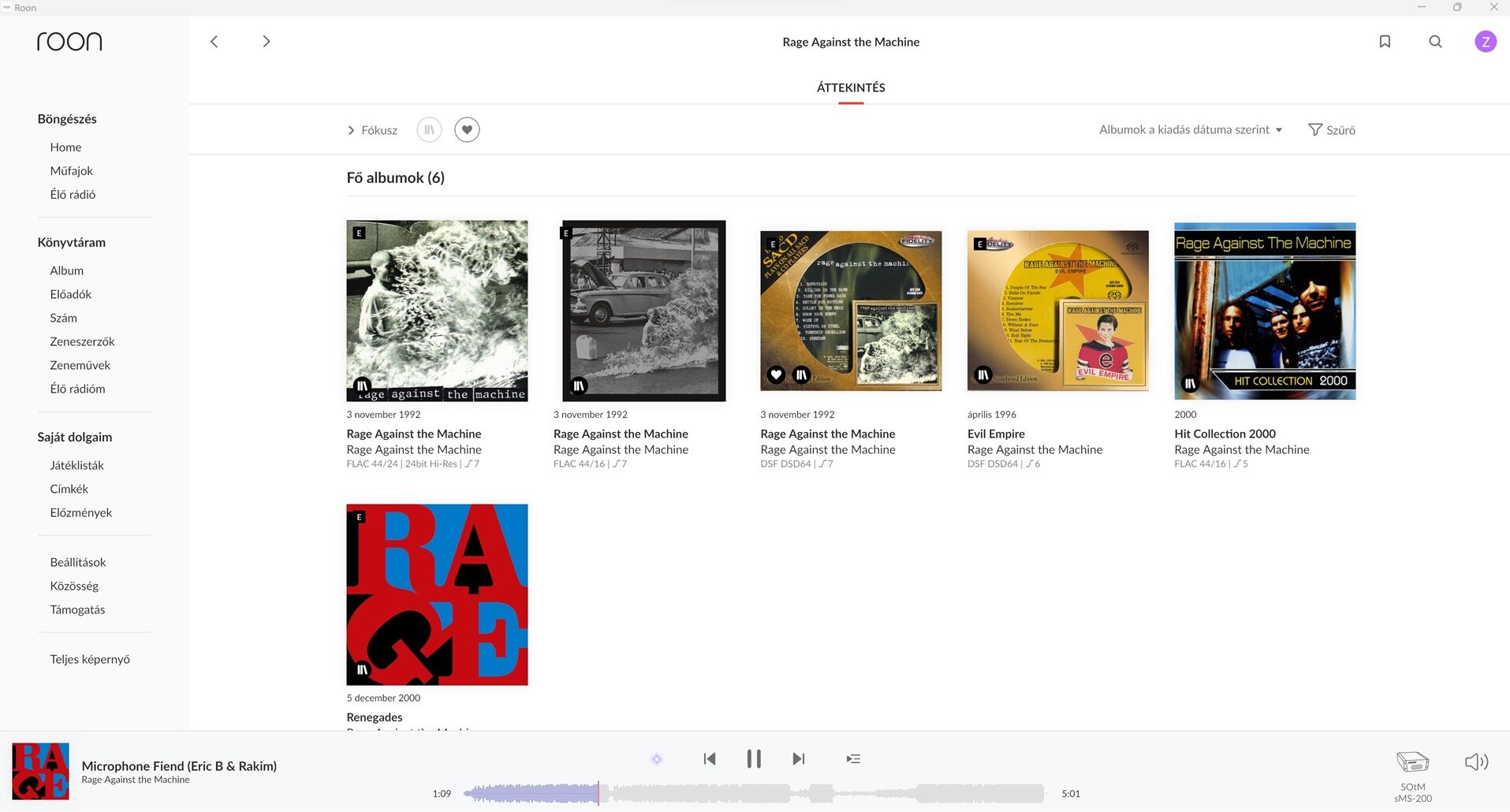The image size is (1510, 812).
Task: Open the Evil Empire album cover
Action: (x=1057, y=311)
